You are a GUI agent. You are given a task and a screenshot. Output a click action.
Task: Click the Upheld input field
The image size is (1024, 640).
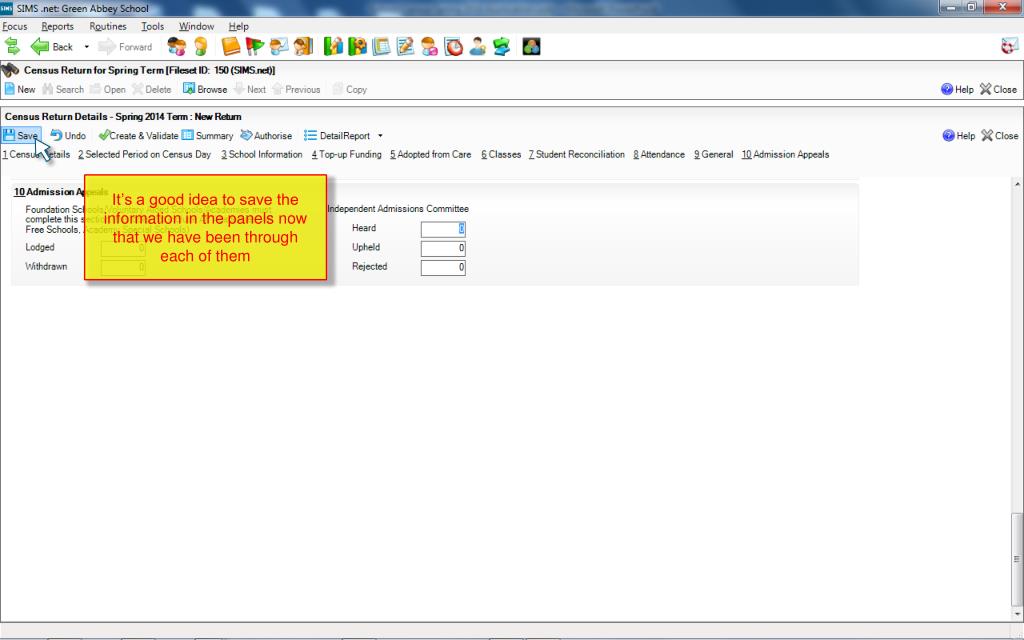click(443, 248)
